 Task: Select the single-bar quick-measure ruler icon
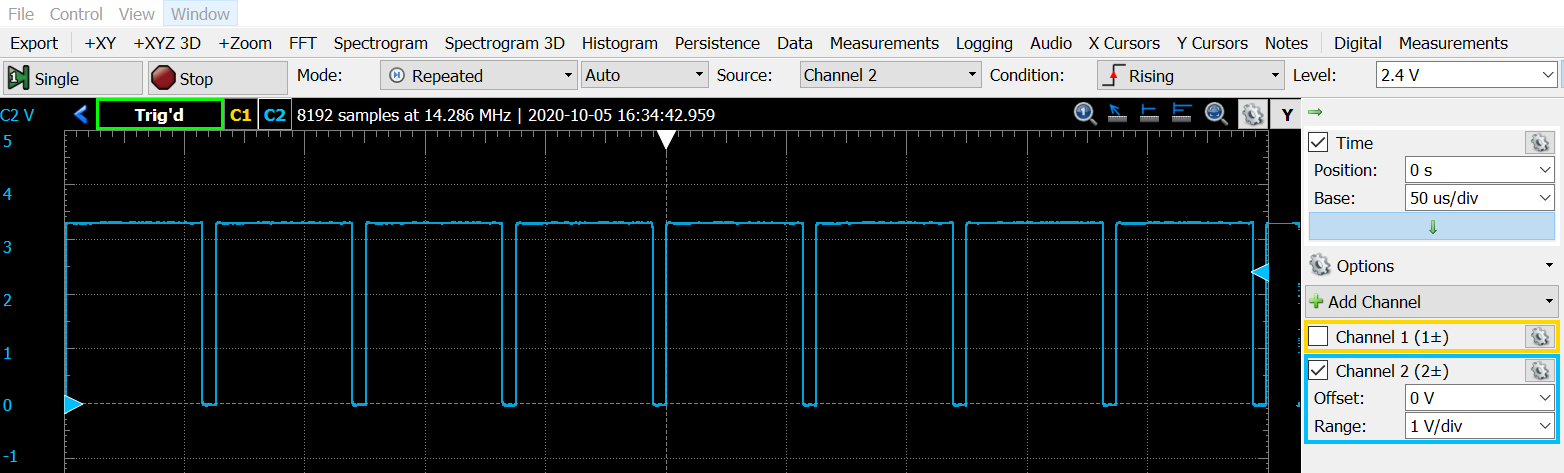[x=1150, y=114]
